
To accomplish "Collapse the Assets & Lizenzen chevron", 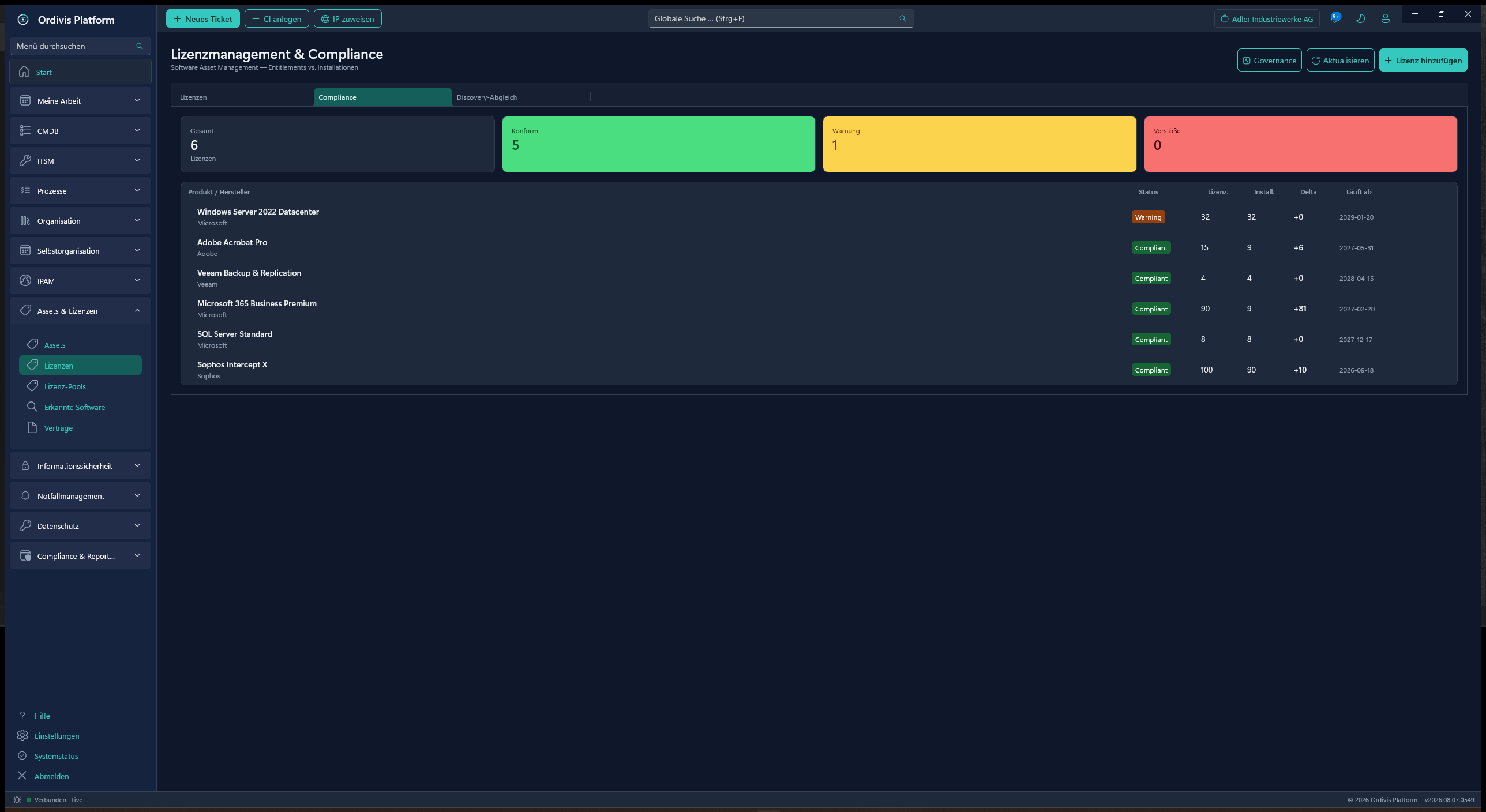I will (137, 310).
